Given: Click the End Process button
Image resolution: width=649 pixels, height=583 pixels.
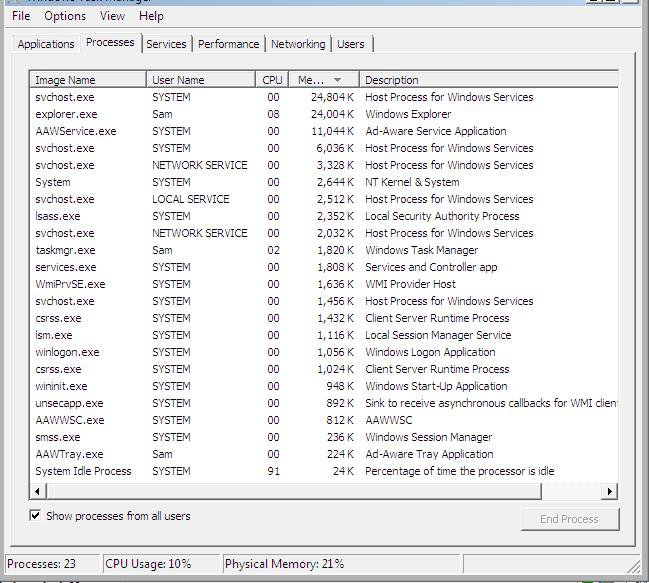Looking at the screenshot, I should [x=570, y=519].
